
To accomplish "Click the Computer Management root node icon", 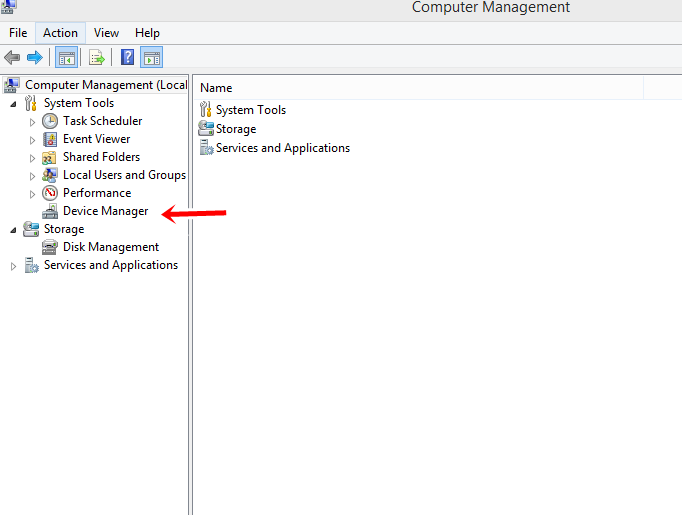I will click(11, 85).
